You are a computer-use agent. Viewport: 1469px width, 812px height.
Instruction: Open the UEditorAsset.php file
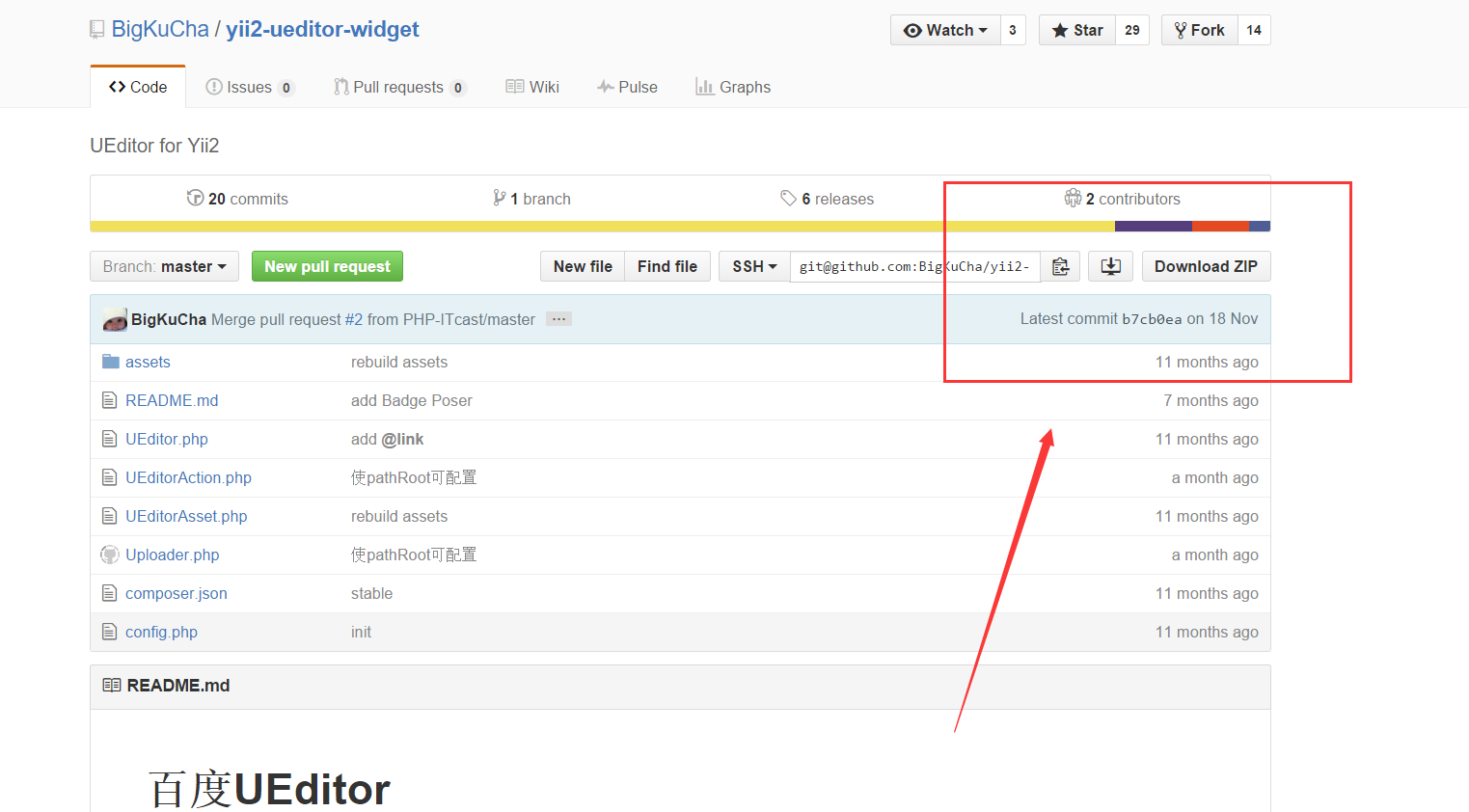[186, 516]
